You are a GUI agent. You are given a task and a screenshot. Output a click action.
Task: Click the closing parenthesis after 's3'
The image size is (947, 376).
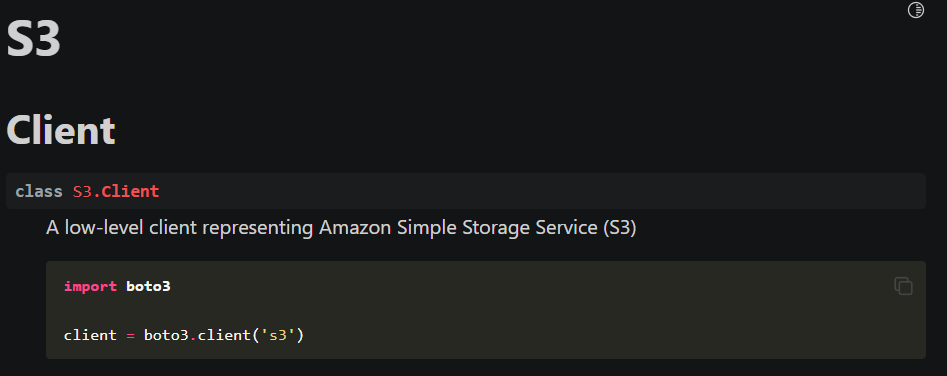[299, 335]
